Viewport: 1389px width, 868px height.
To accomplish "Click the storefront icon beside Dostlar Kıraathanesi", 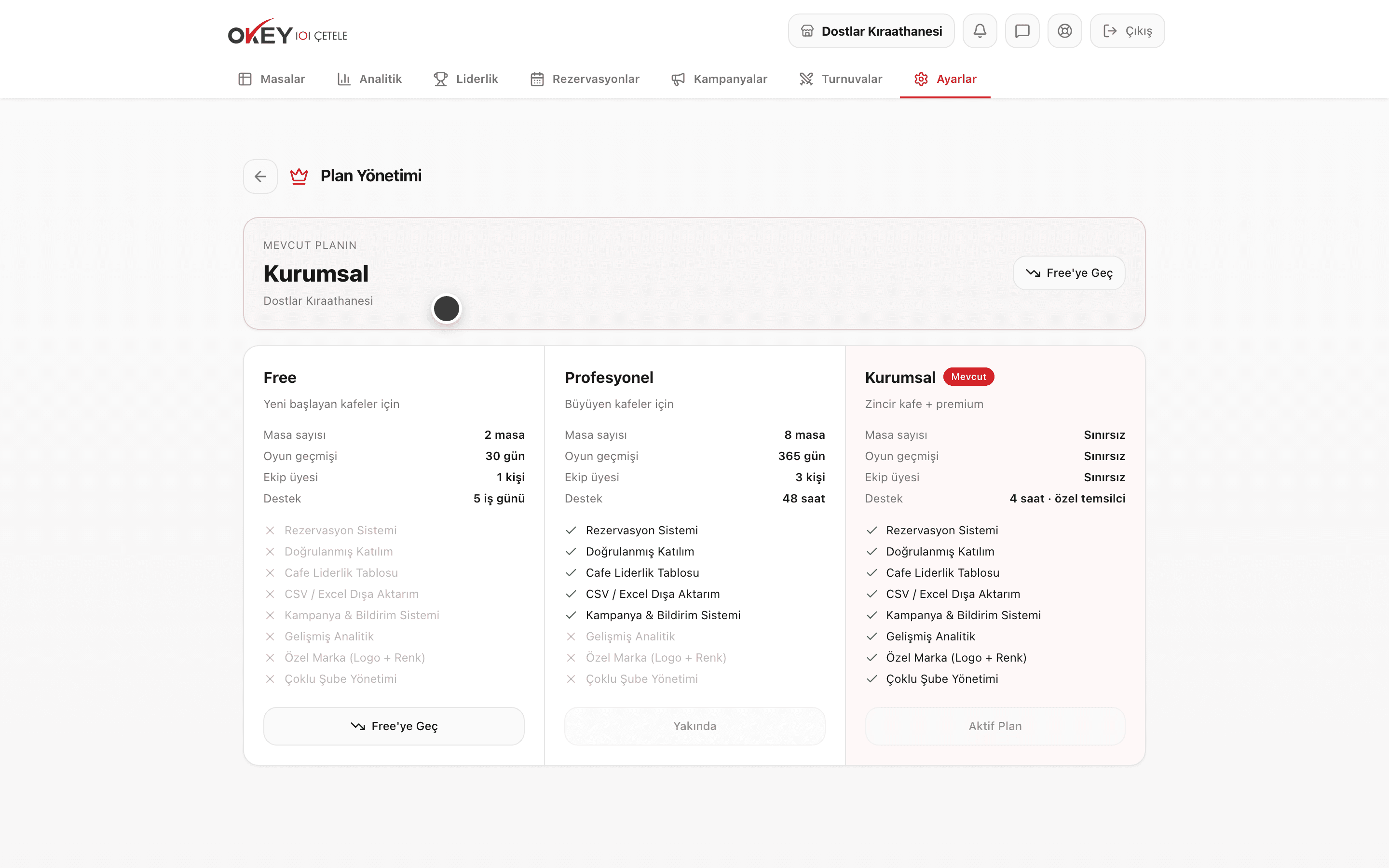I will [x=807, y=31].
